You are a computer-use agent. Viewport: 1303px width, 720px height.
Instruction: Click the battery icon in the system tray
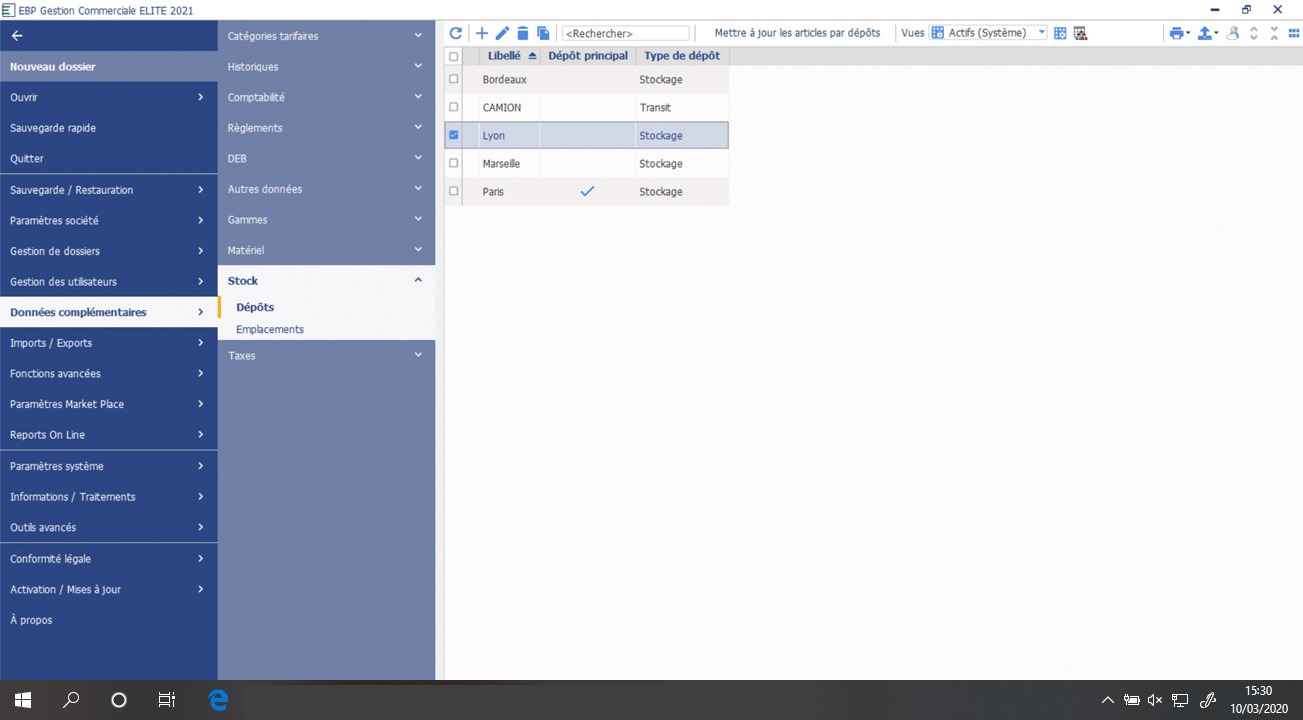point(1132,700)
